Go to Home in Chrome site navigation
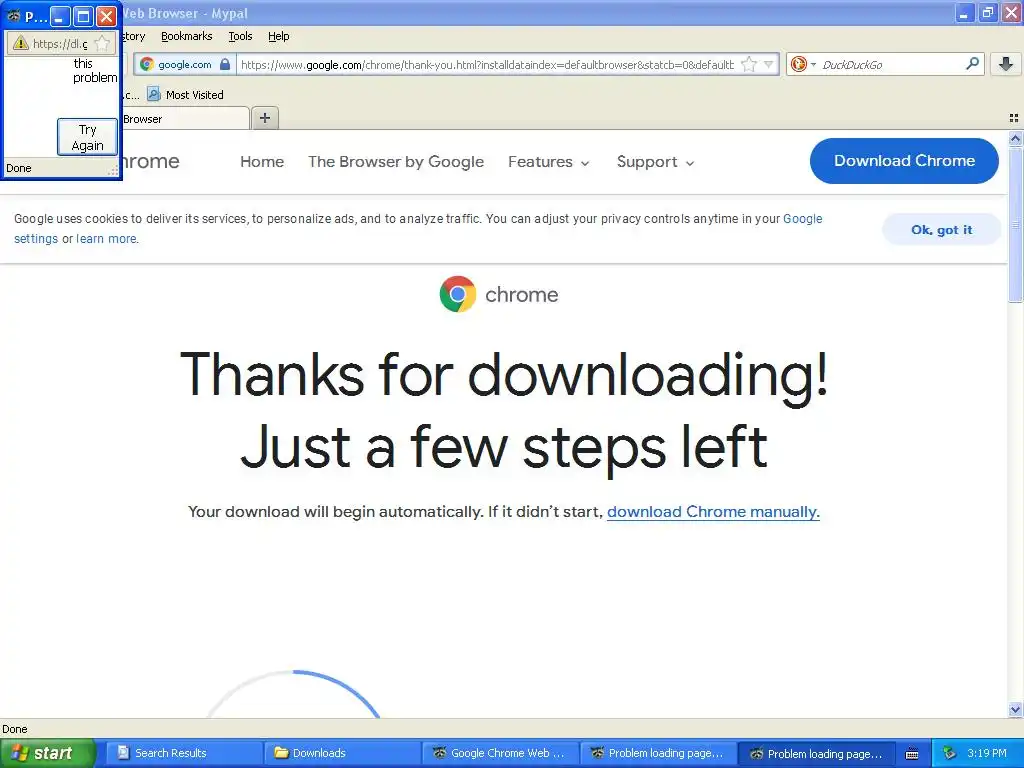This screenshot has width=1024, height=768. [262, 161]
